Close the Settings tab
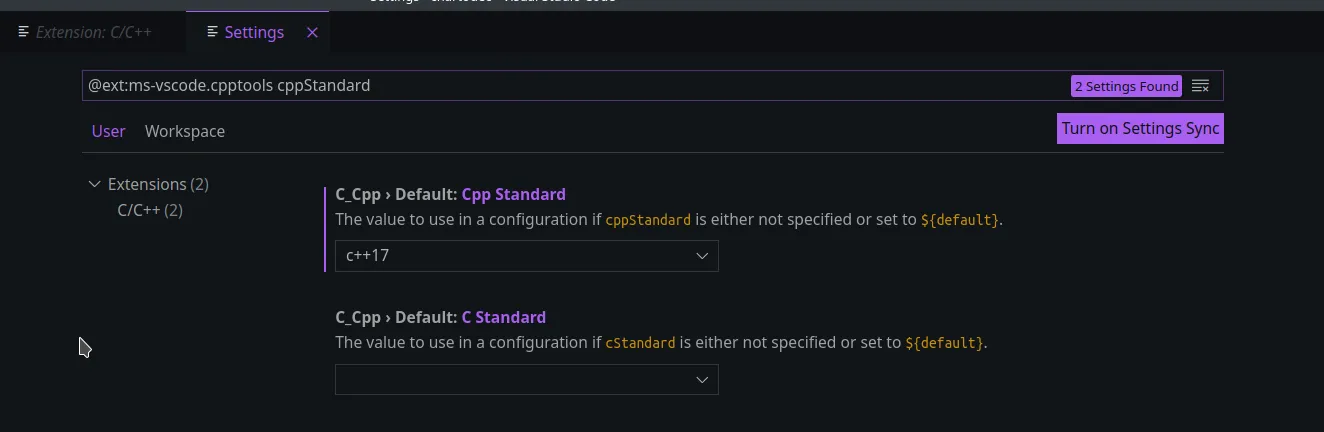 pos(312,33)
